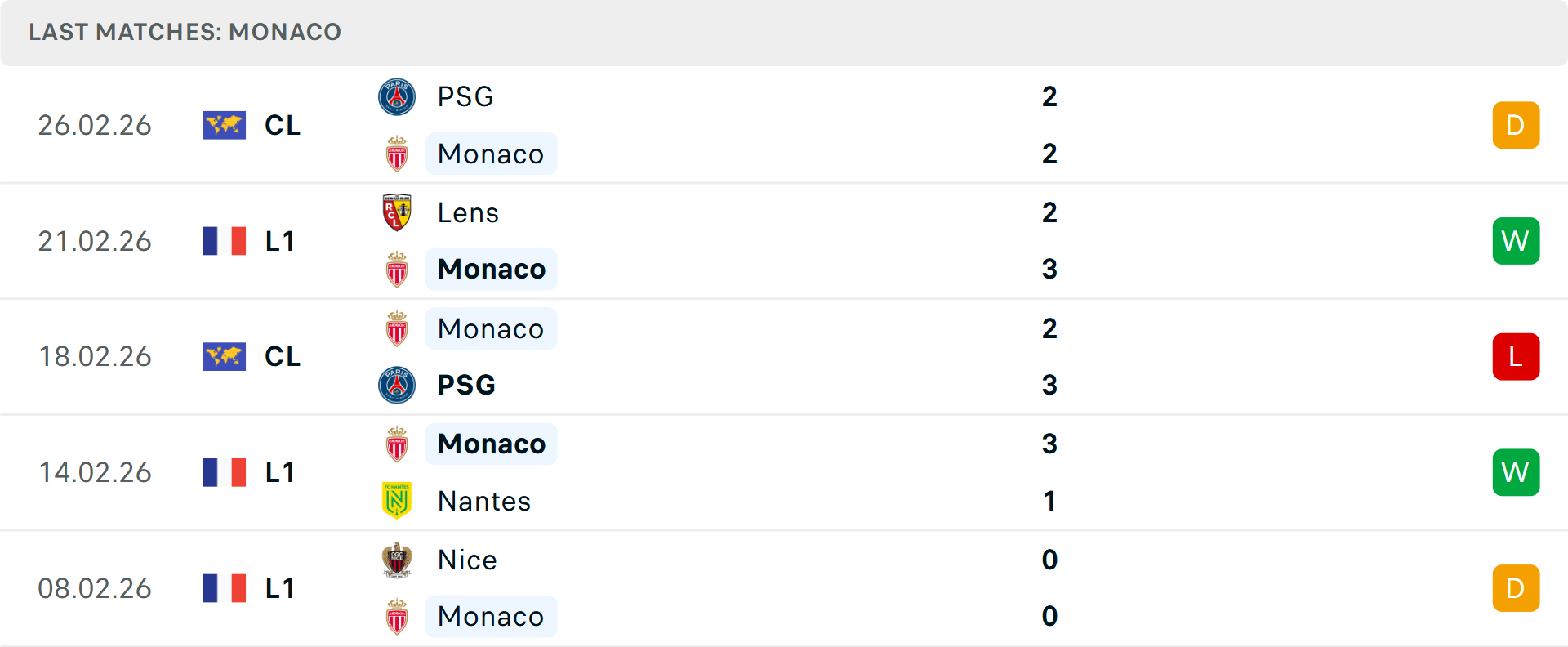
Task: Open the Nice vs Monaco match row
Action: (784, 588)
